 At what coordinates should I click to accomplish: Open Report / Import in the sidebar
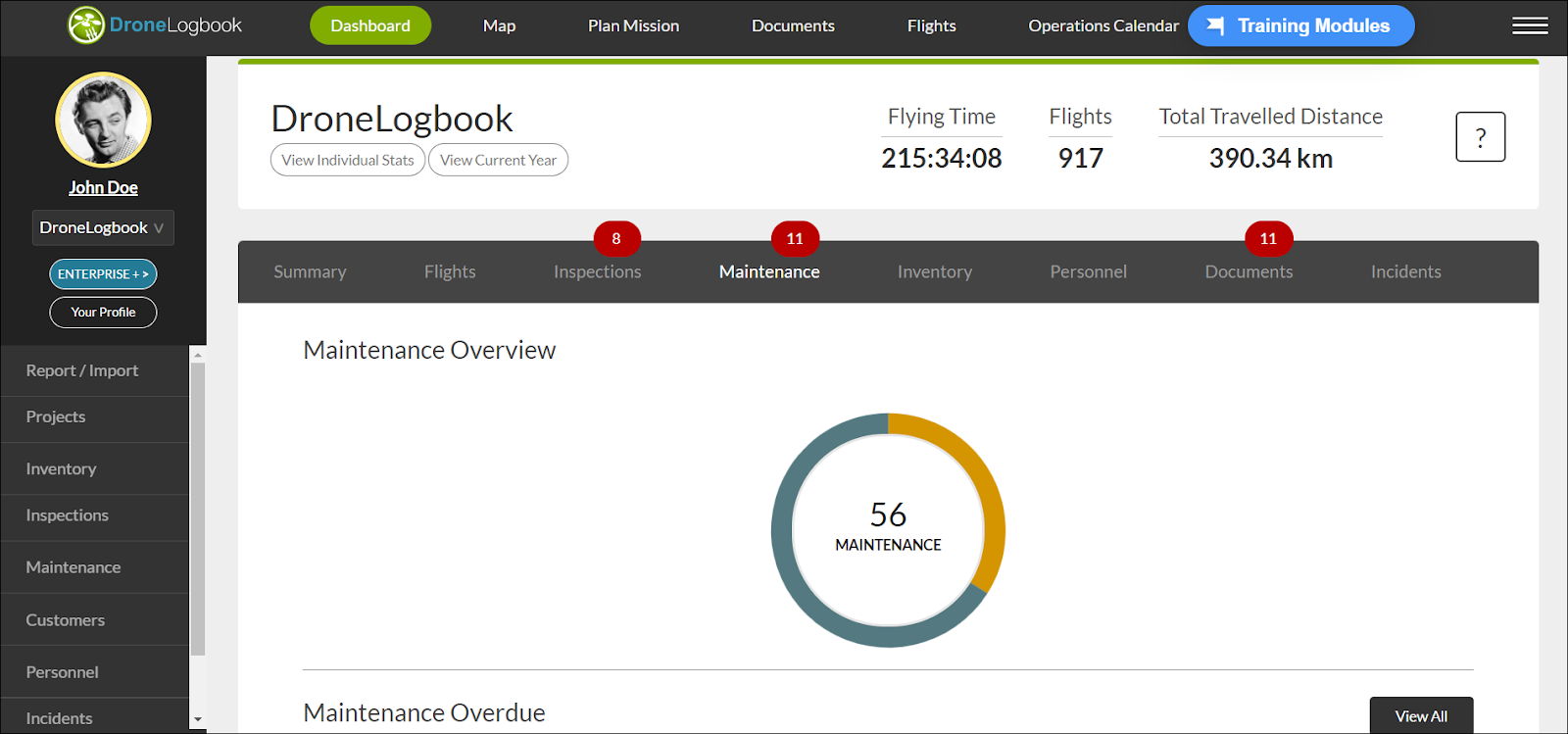point(94,370)
